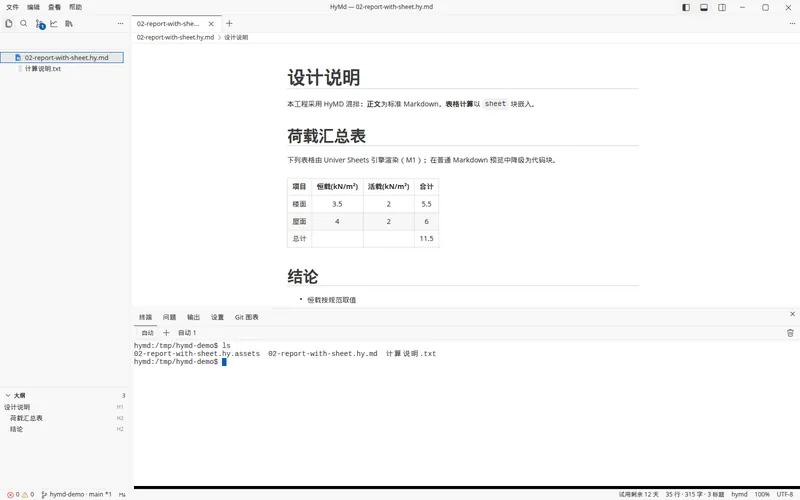The image size is (800, 500).
Task: Switch to the 输出 panel tab
Action: (193, 317)
